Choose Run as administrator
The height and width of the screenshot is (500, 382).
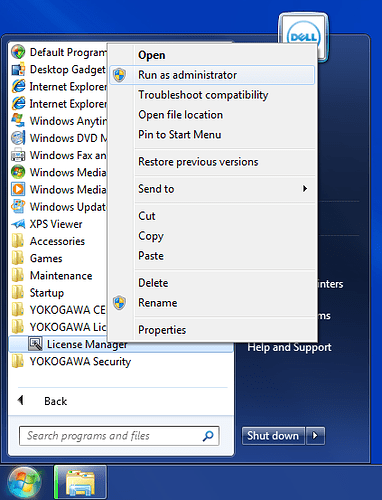[x=212, y=75]
